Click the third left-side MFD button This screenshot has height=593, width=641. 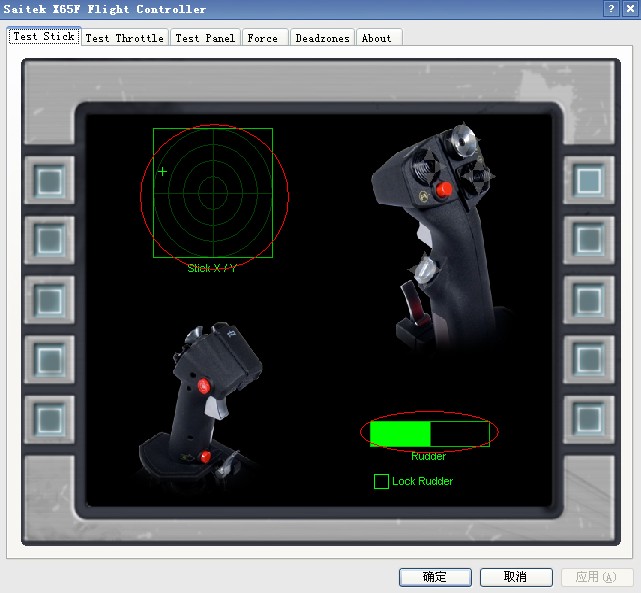[49, 300]
